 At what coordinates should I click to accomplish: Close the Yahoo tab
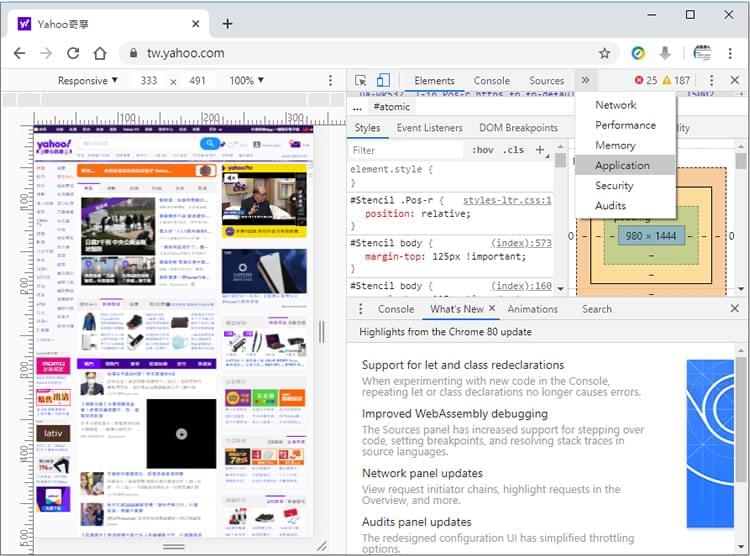(196, 23)
